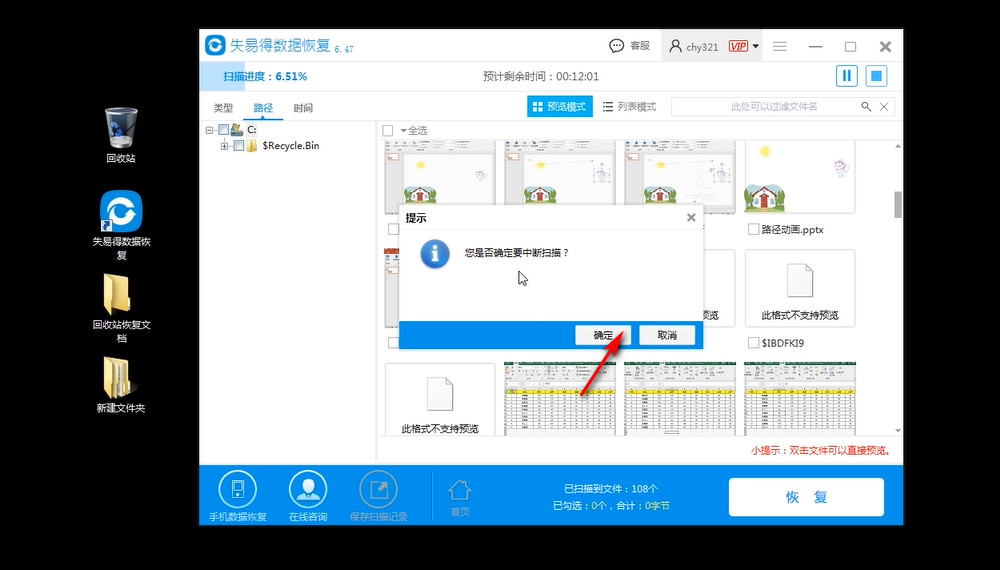Open 在线咨询 online consultation

(x=308, y=496)
